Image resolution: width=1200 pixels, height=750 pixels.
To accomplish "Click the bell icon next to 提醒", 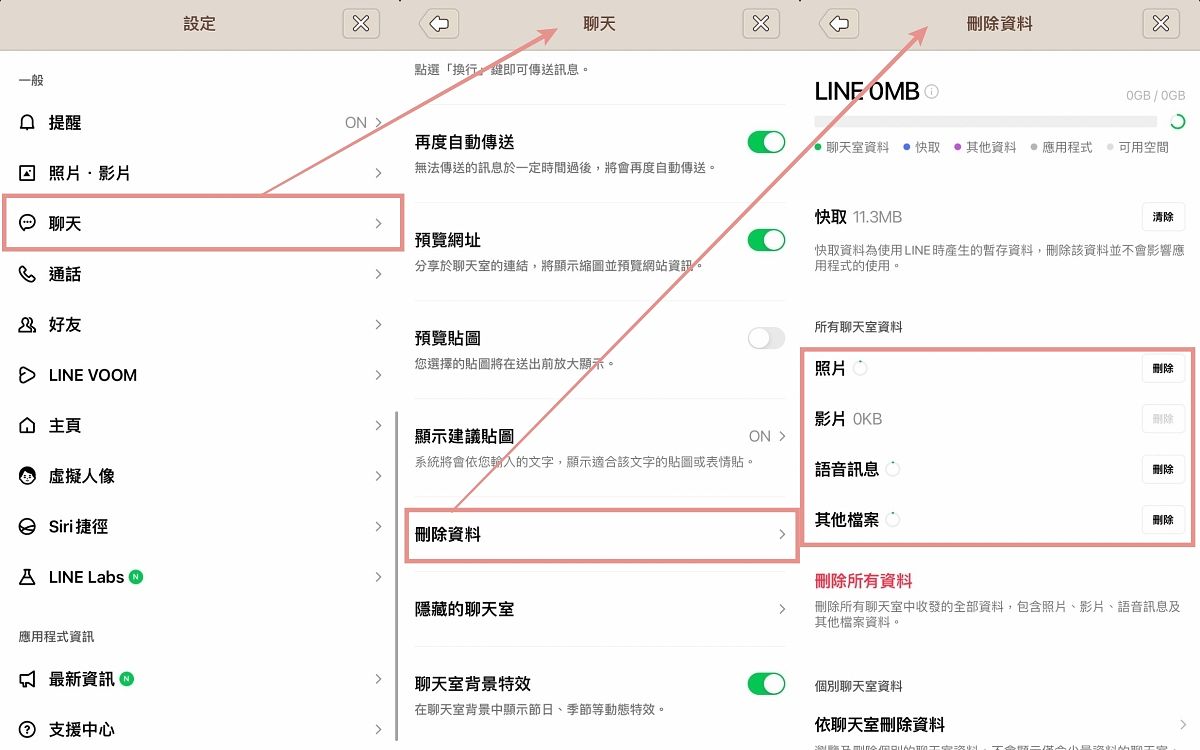I will tap(27, 122).
